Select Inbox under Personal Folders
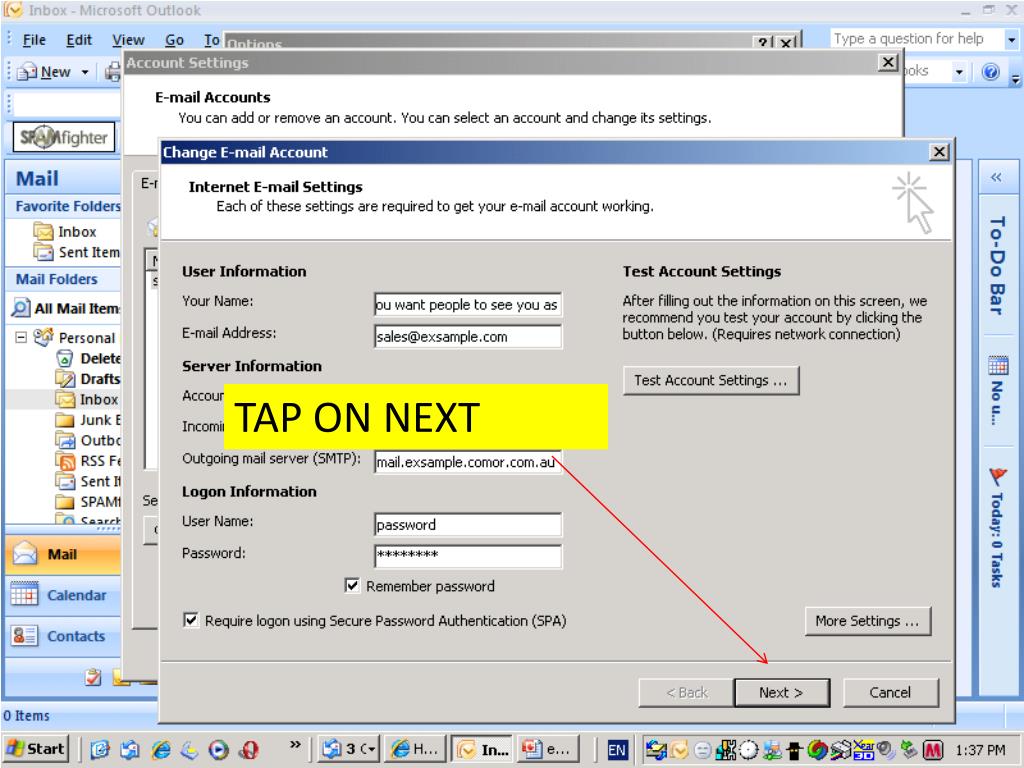This screenshot has width=1024, height=768. pyautogui.click(x=87, y=399)
